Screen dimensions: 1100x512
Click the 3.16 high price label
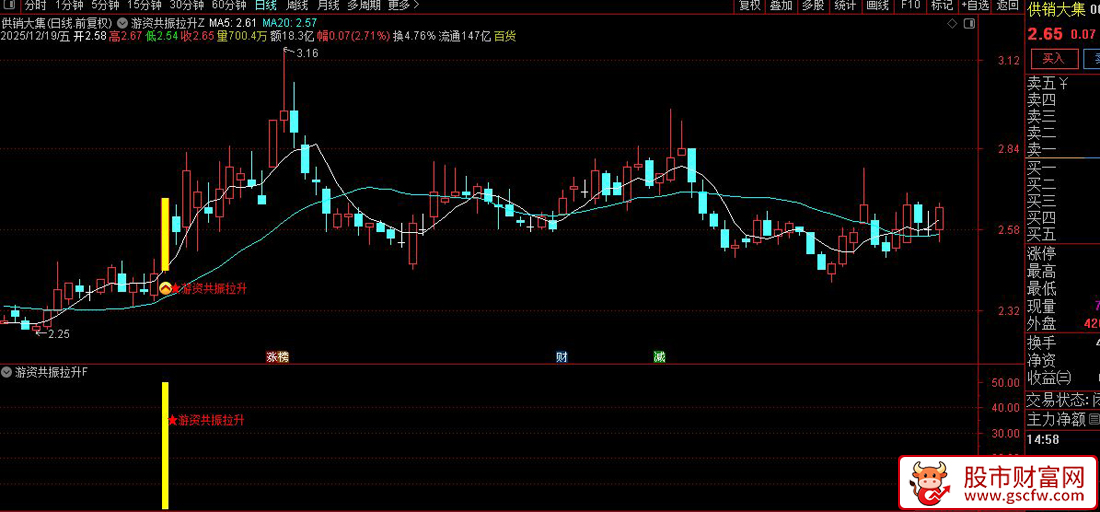coord(307,53)
